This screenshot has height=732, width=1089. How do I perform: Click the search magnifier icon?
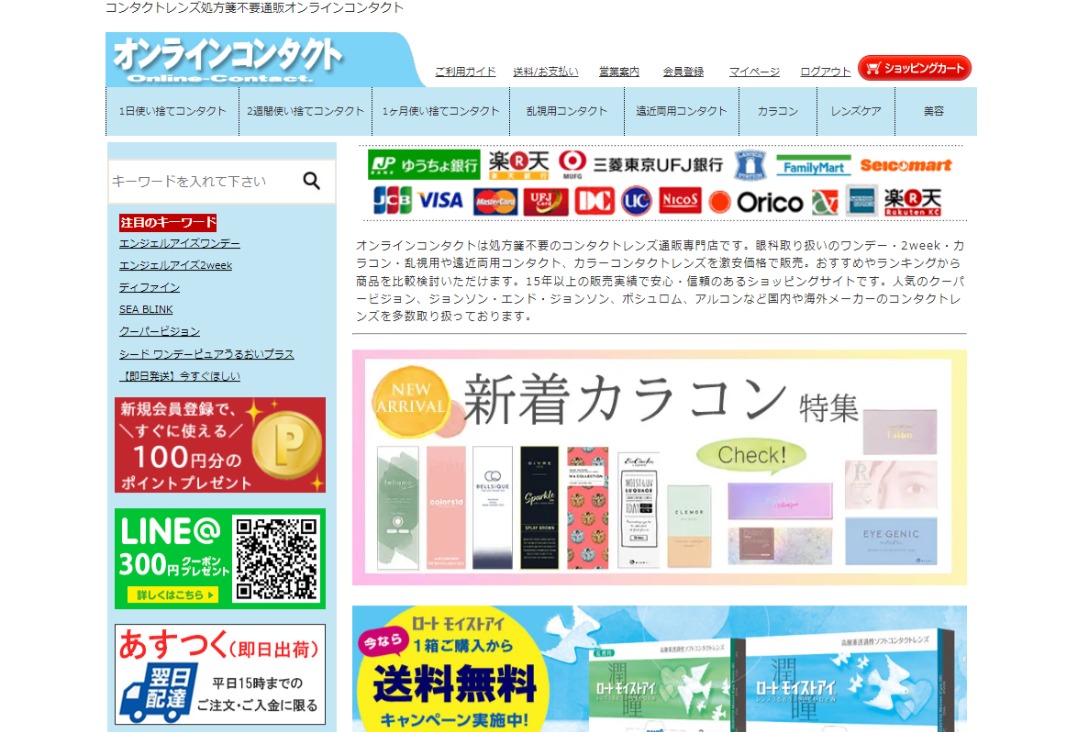[x=312, y=181]
